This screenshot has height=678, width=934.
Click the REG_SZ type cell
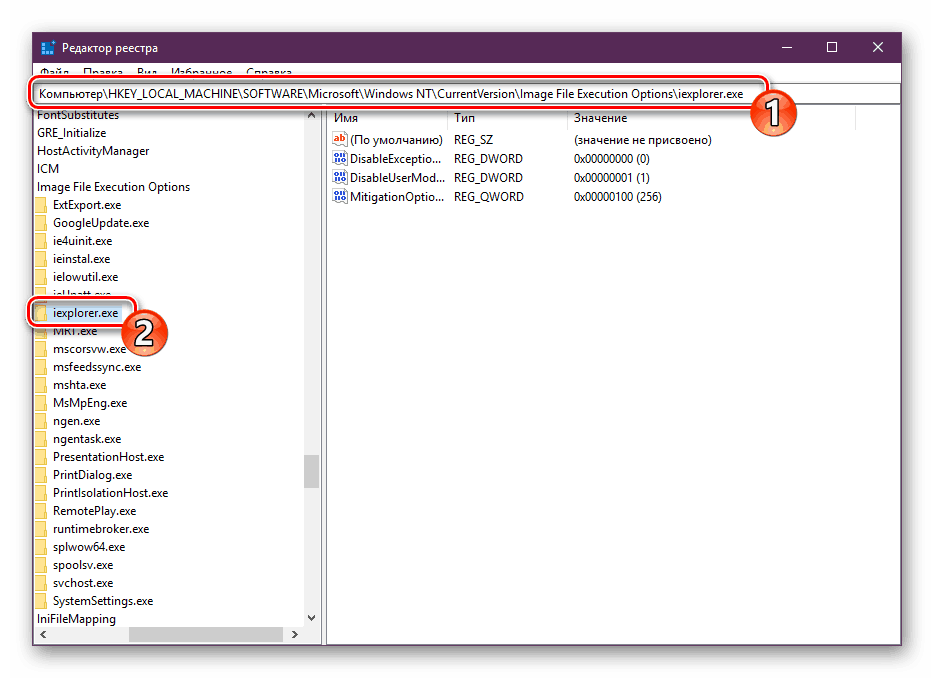coord(474,140)
